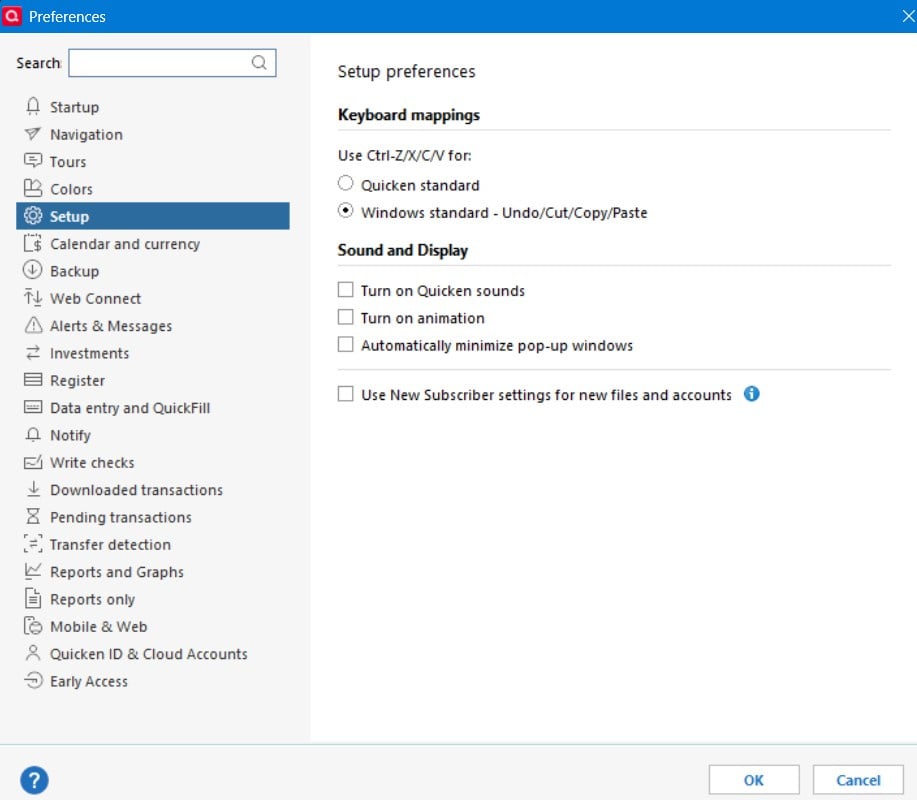Viewport: 917px width, 800px height.
Task: Select Quicken ID & Cloud Accounts
Action: (x=153, y=653)
